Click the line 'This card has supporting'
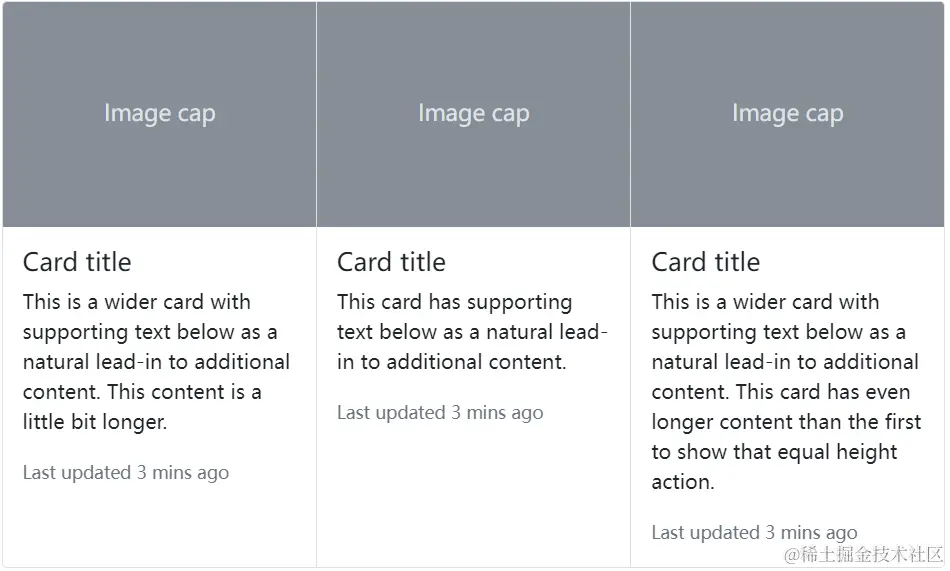950x571 pixels. click(454, 302)
